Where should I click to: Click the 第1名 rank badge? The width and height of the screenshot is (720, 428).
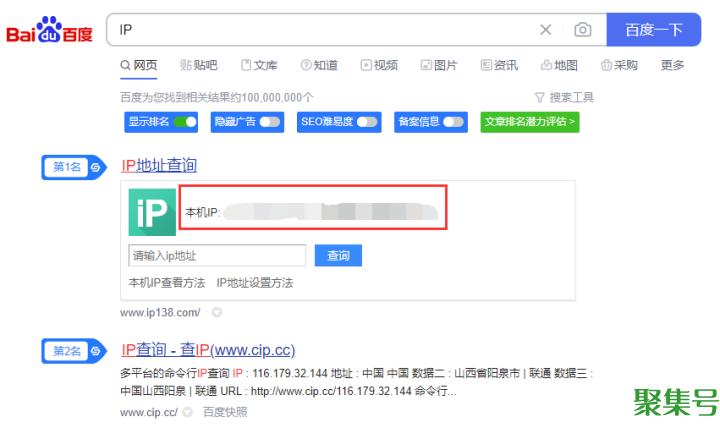click(74, 167)
